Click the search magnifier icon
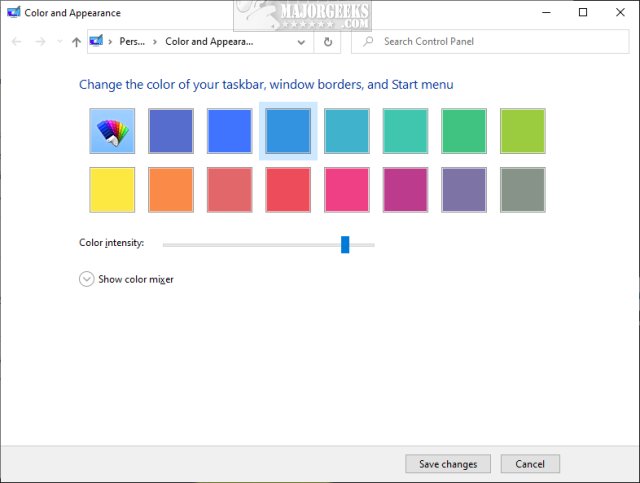 [368, 41]
